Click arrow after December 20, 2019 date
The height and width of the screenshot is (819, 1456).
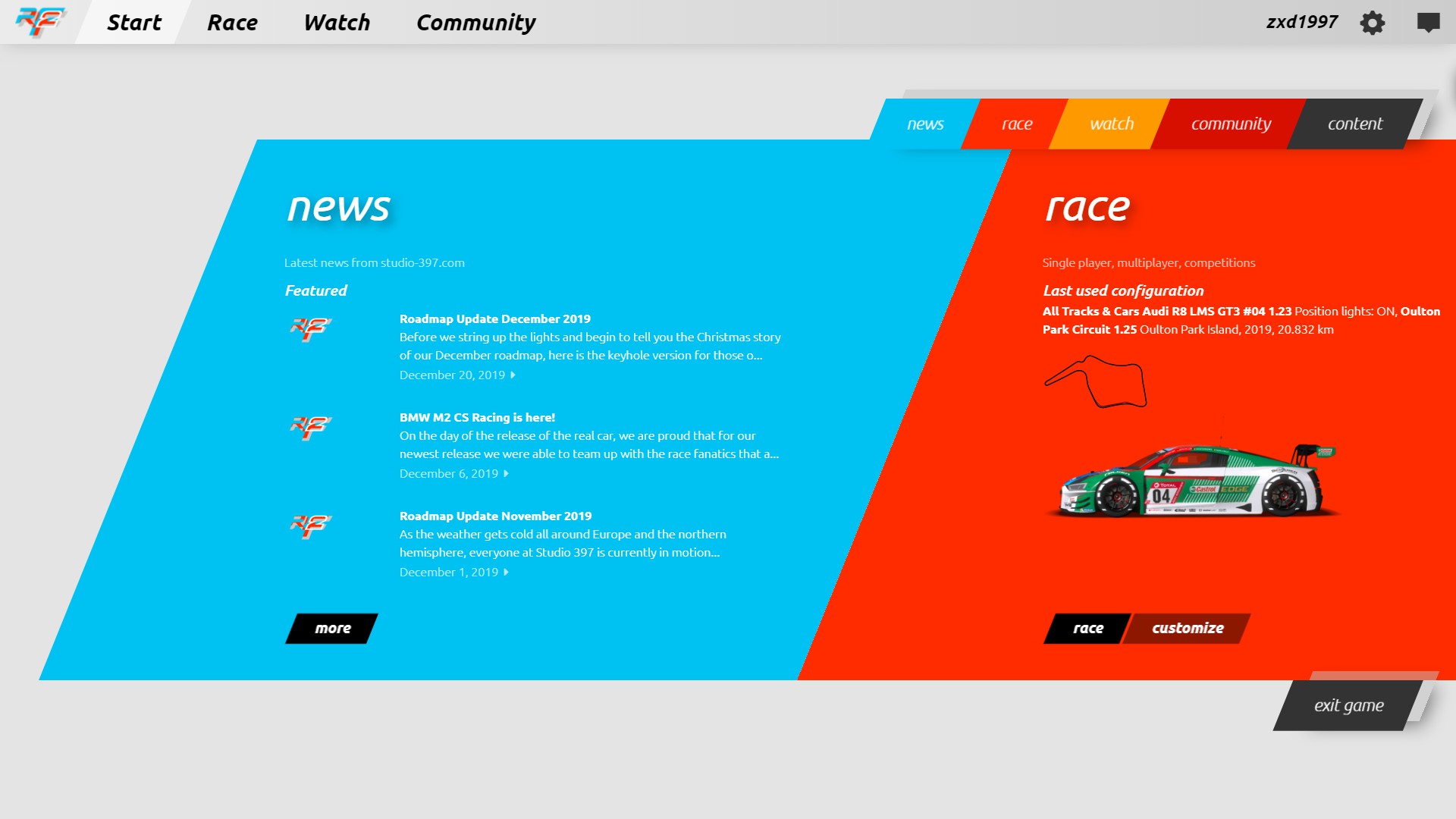(513, 375)
